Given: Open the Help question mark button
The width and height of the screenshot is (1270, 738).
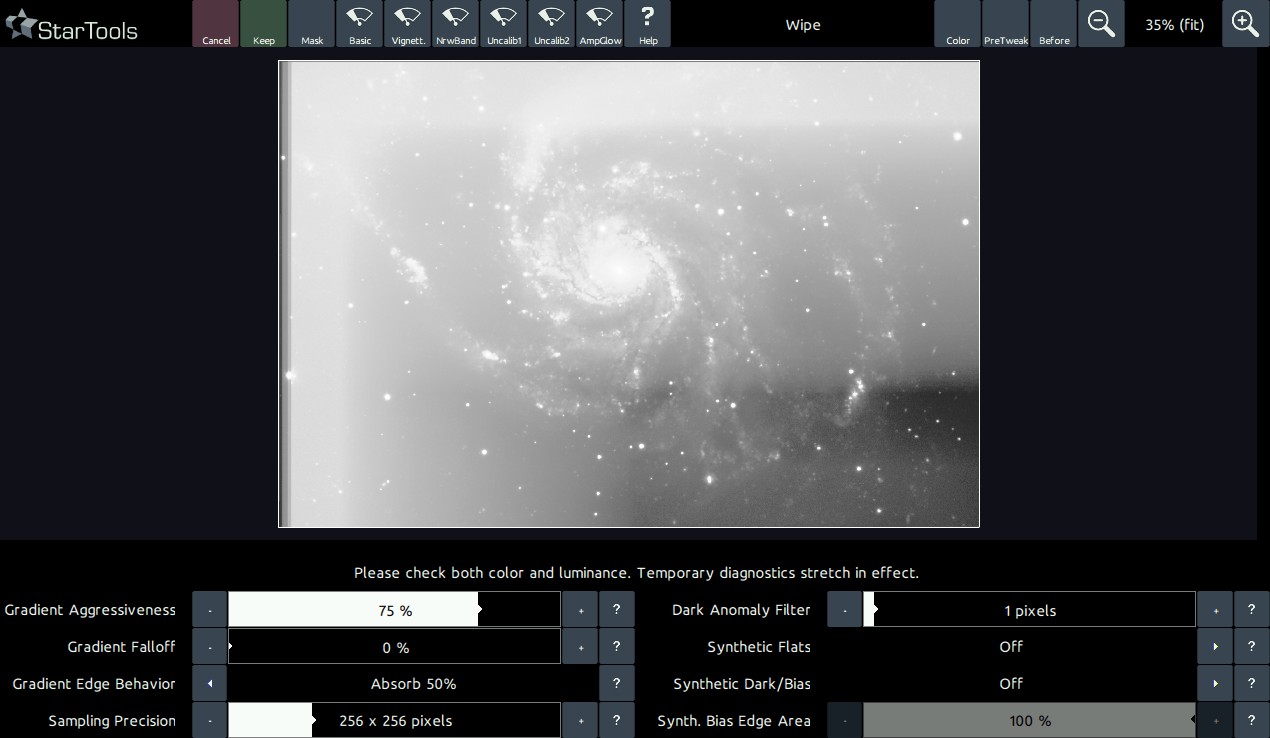Looking at the screenshot, I should coord(647,24).
